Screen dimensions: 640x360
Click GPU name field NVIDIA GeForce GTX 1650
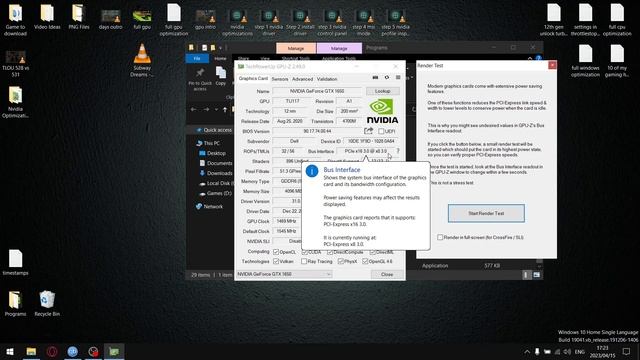(x=317, y=91)
